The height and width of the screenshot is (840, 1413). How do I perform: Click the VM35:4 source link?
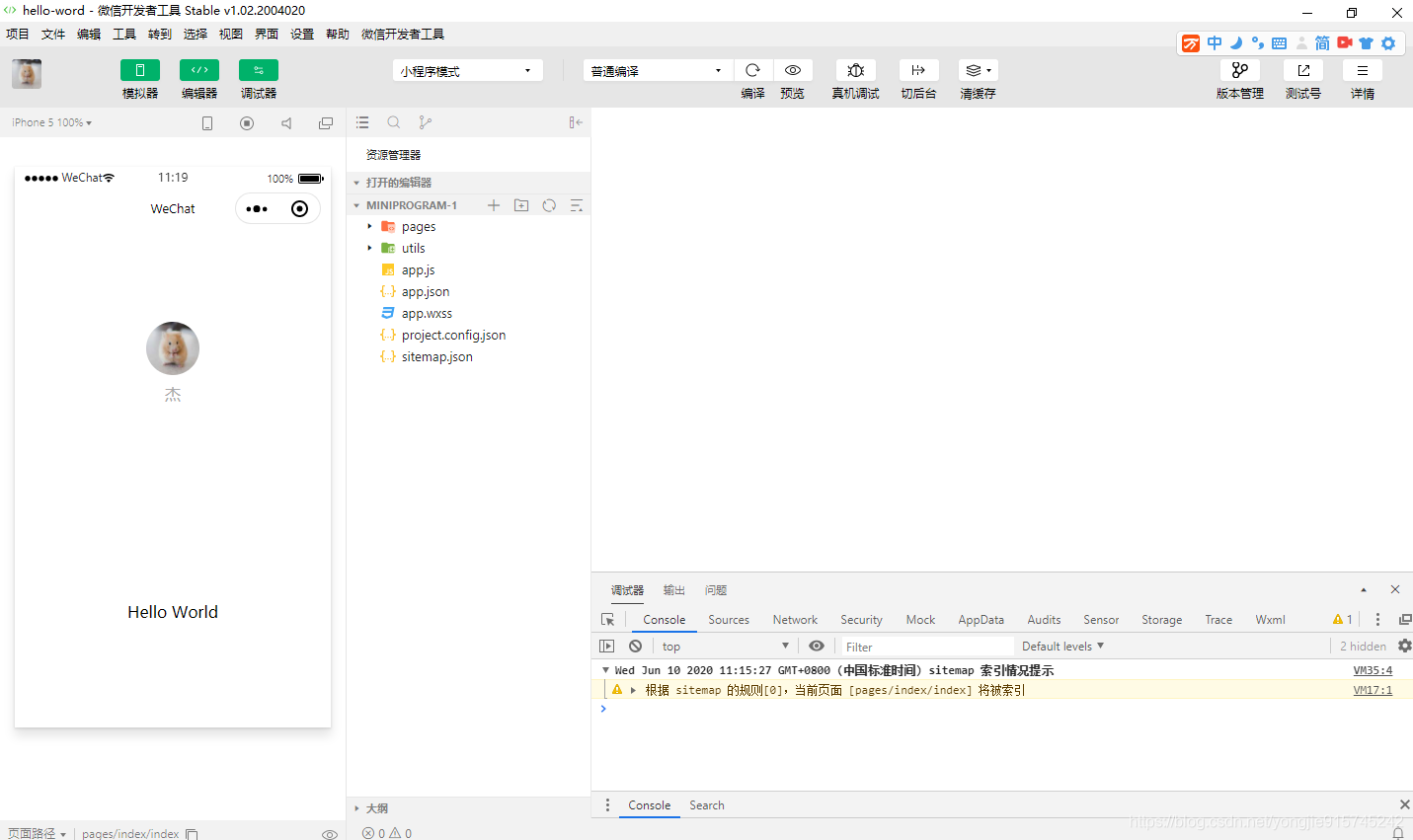click(x=1373, y=670)
